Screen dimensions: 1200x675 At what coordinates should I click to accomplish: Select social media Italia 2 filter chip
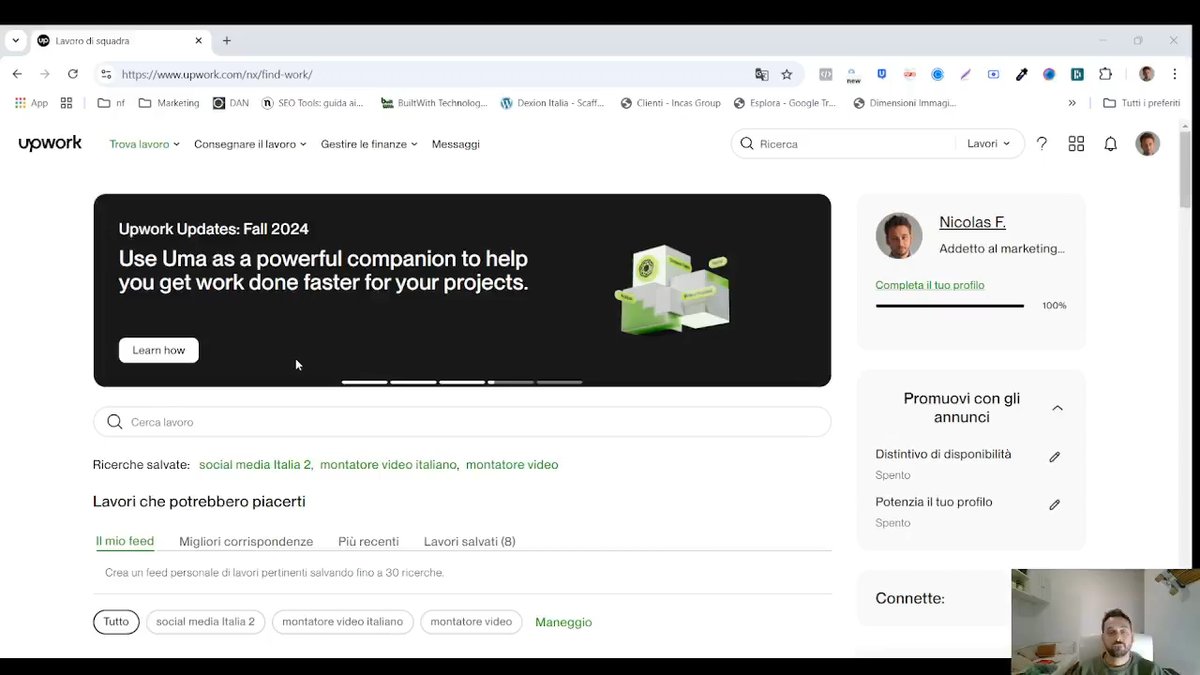pos(205,622)
